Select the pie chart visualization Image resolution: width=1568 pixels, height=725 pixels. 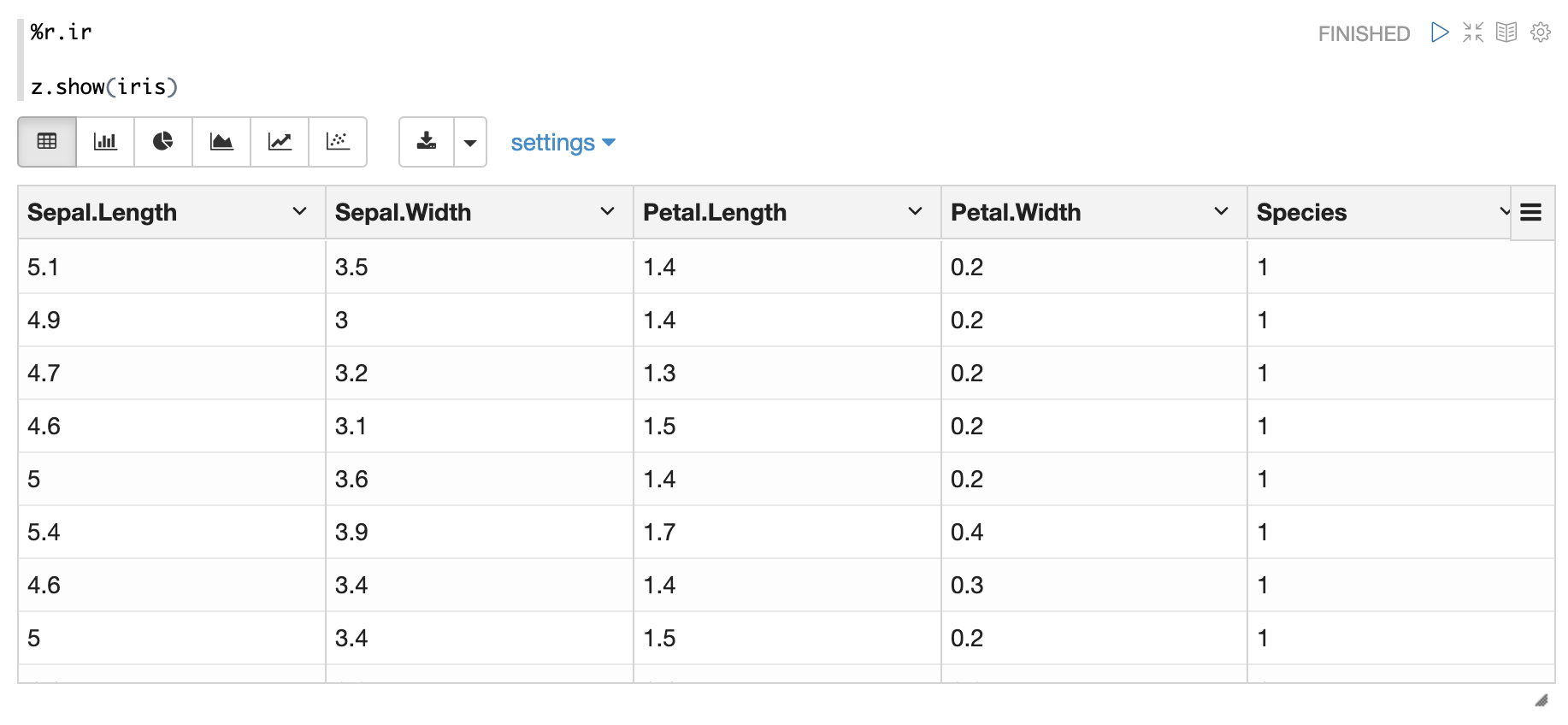[163, 142]
